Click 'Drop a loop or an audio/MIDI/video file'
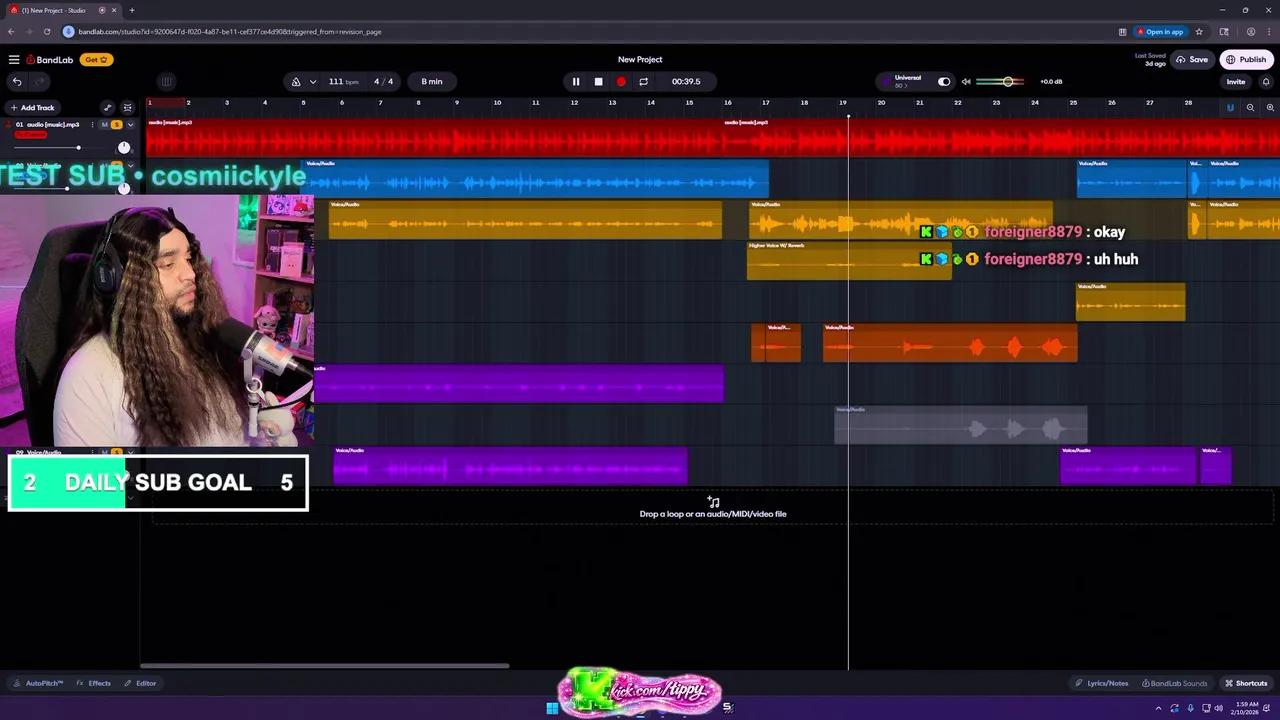Image resolution: width=1280 pixels, height=720 pixels. tap(713, 514)
